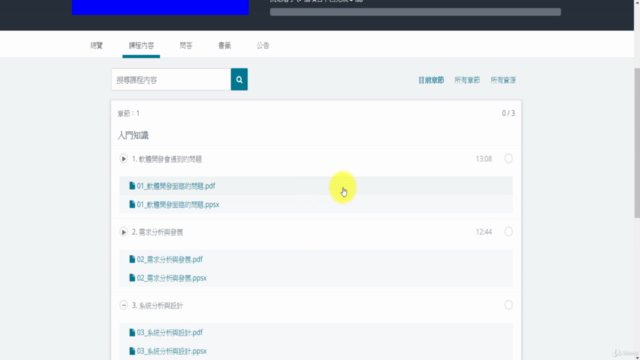Screen dimensions: 640x360
Task: Click the gray course progress bar
Action: (x=415, y=12)
